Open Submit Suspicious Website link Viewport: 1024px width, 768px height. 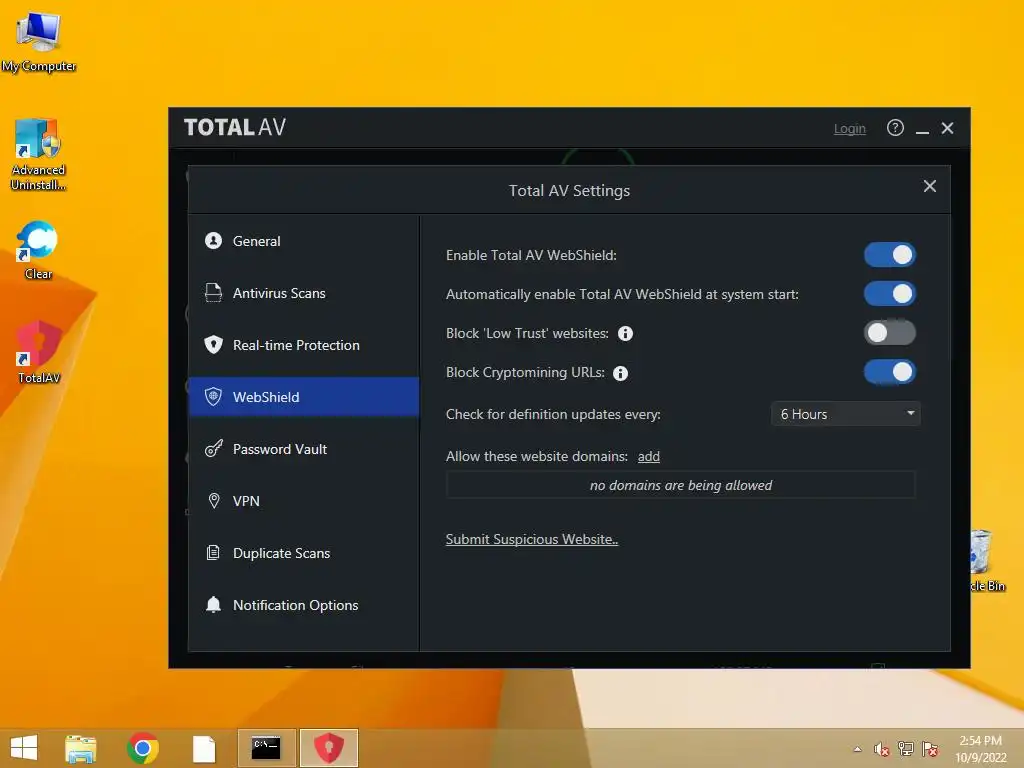click(532, 539)
